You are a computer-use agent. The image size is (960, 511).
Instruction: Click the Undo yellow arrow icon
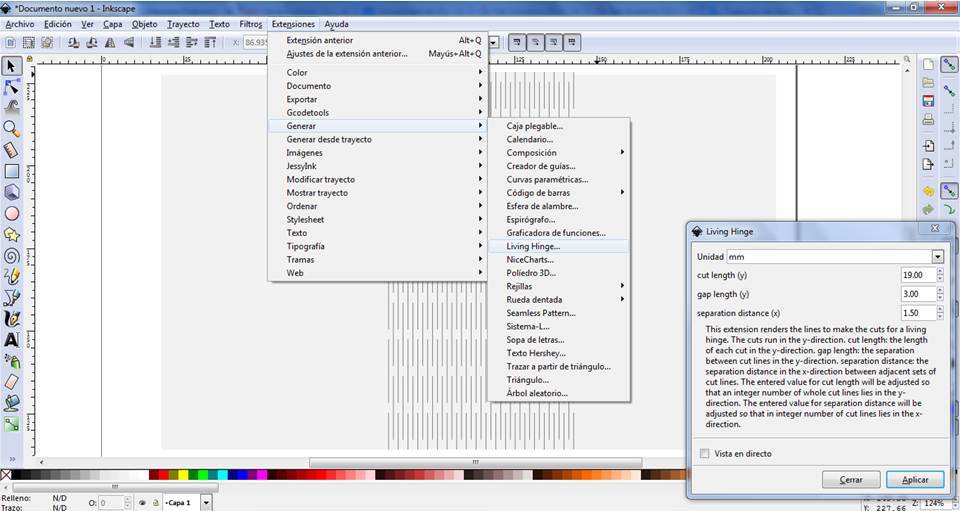click(928, 191)
